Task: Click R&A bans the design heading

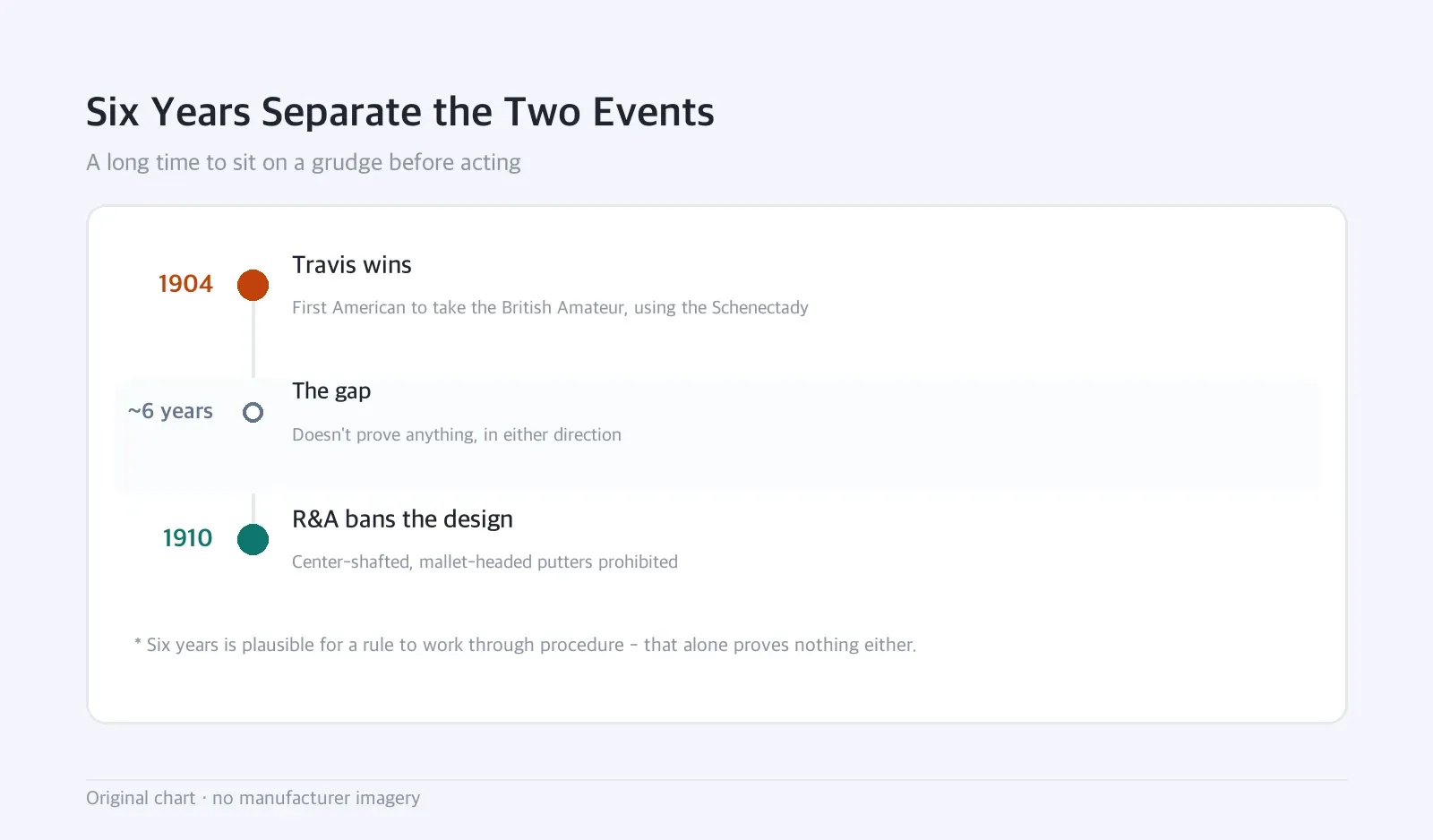Action: [402, 519]
